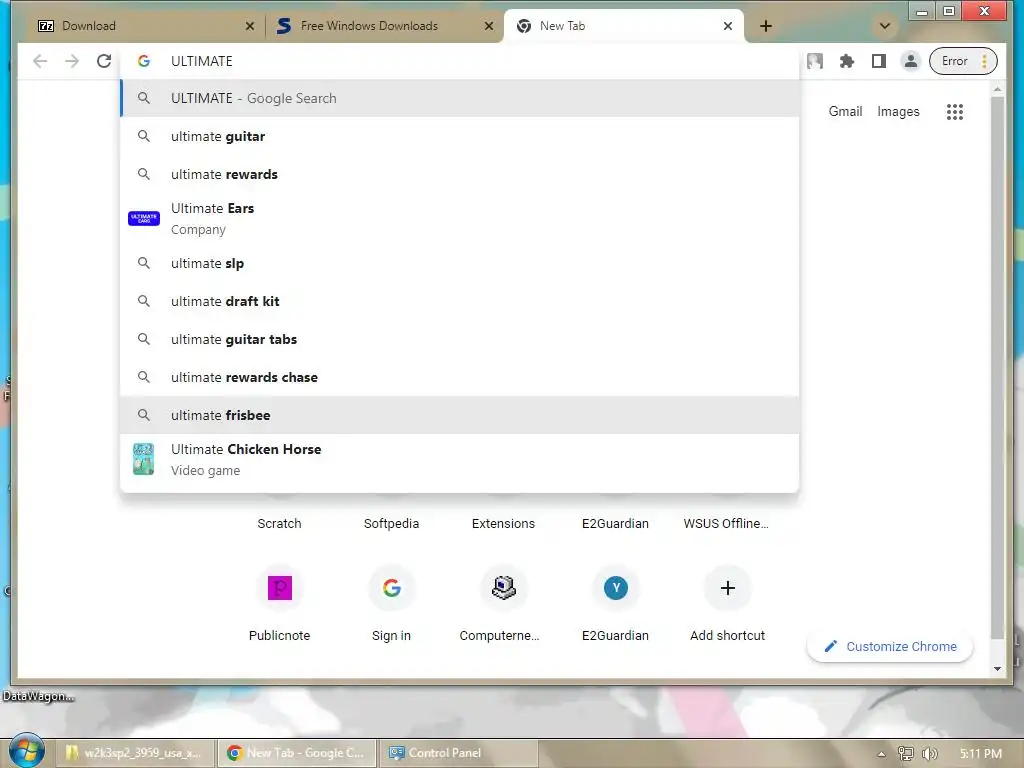The image size is (1024, 768).
Task: Close the New Tab tab
Action: pos(728,26)
